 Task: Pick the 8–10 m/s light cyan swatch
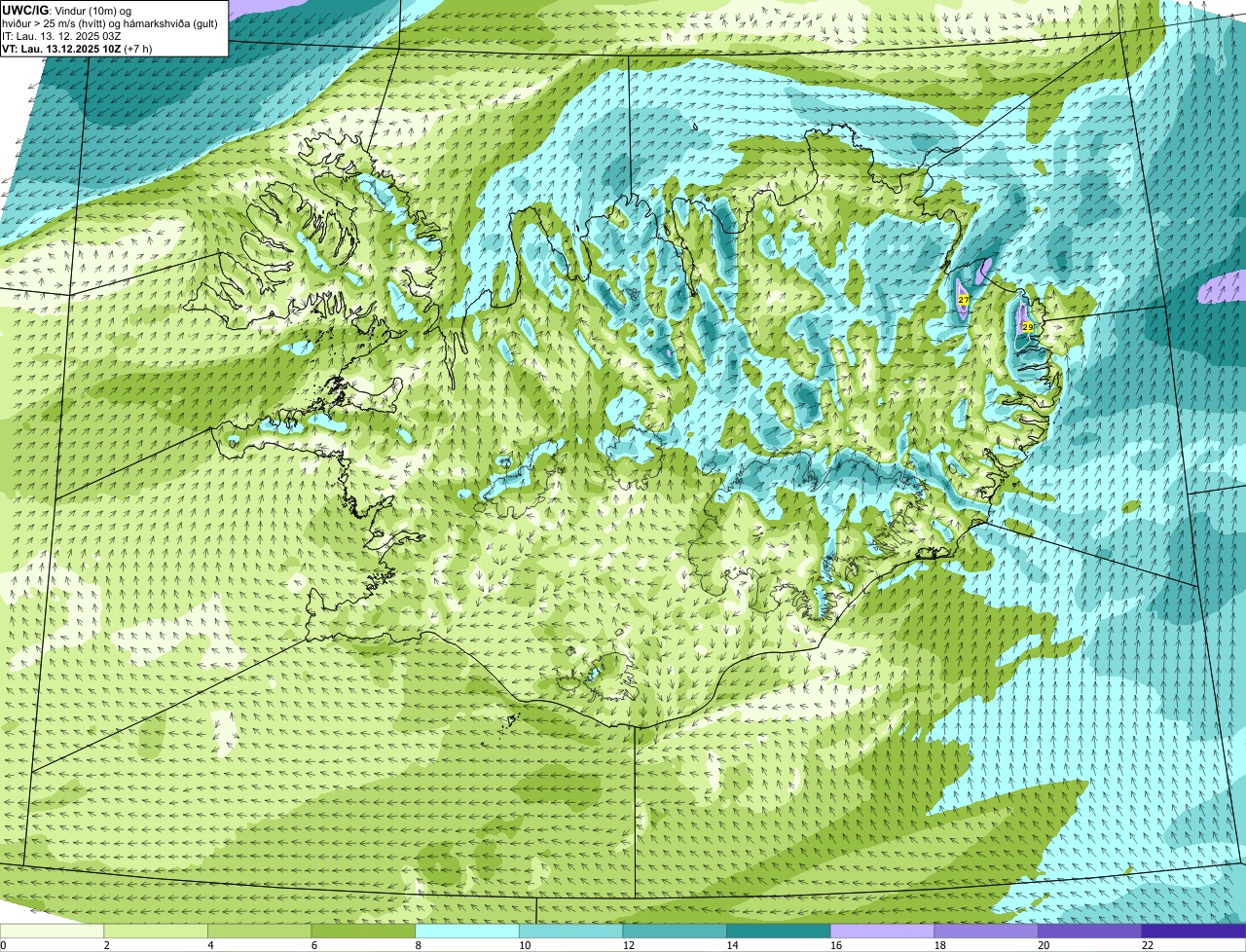(x=467, y=931)
